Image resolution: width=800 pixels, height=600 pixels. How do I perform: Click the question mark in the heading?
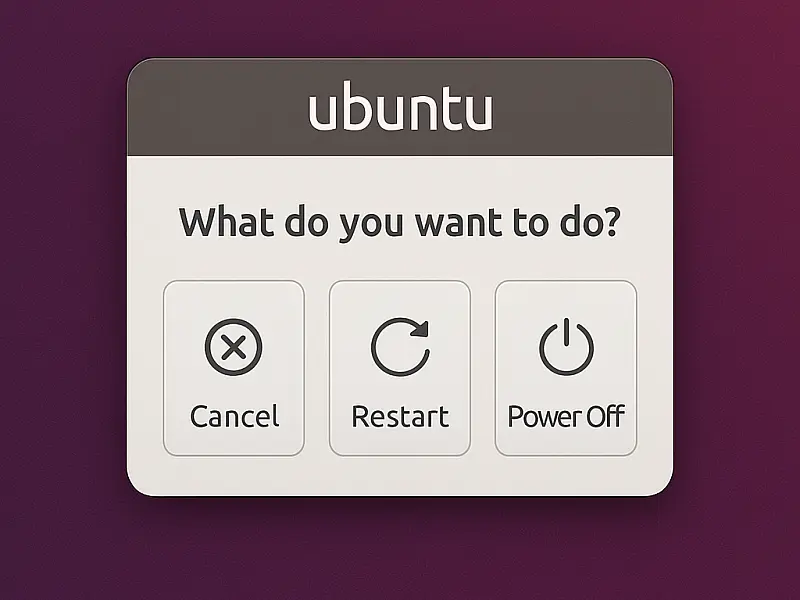pyautogui.click(x=611, y=221)
